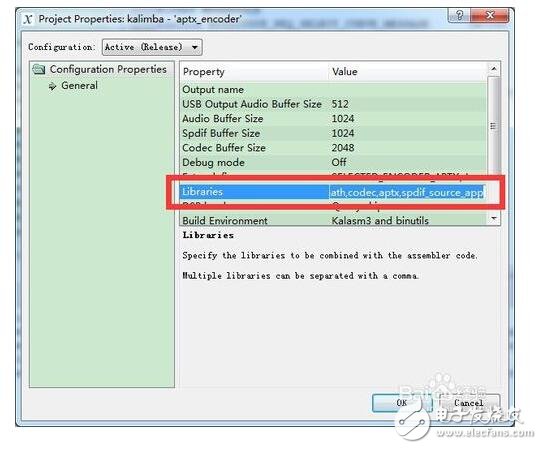This screenshot has width=542, height=449.
Task: Click the Codec Buffer Size value 2048
Action: pos(343,148)
